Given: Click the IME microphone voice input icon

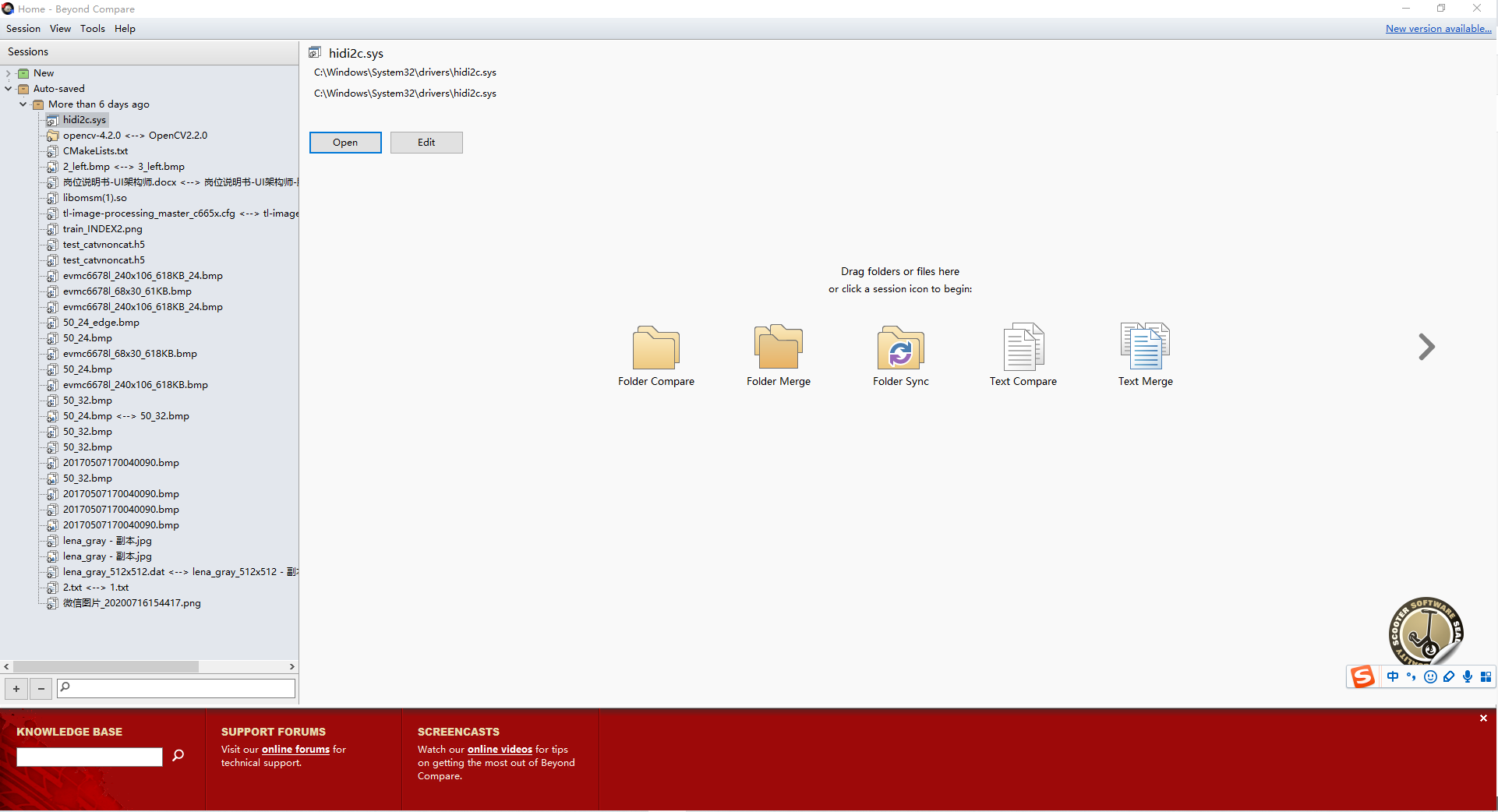Looking at the screenshot, I should pyautogui.click(x=1468, y=676).
